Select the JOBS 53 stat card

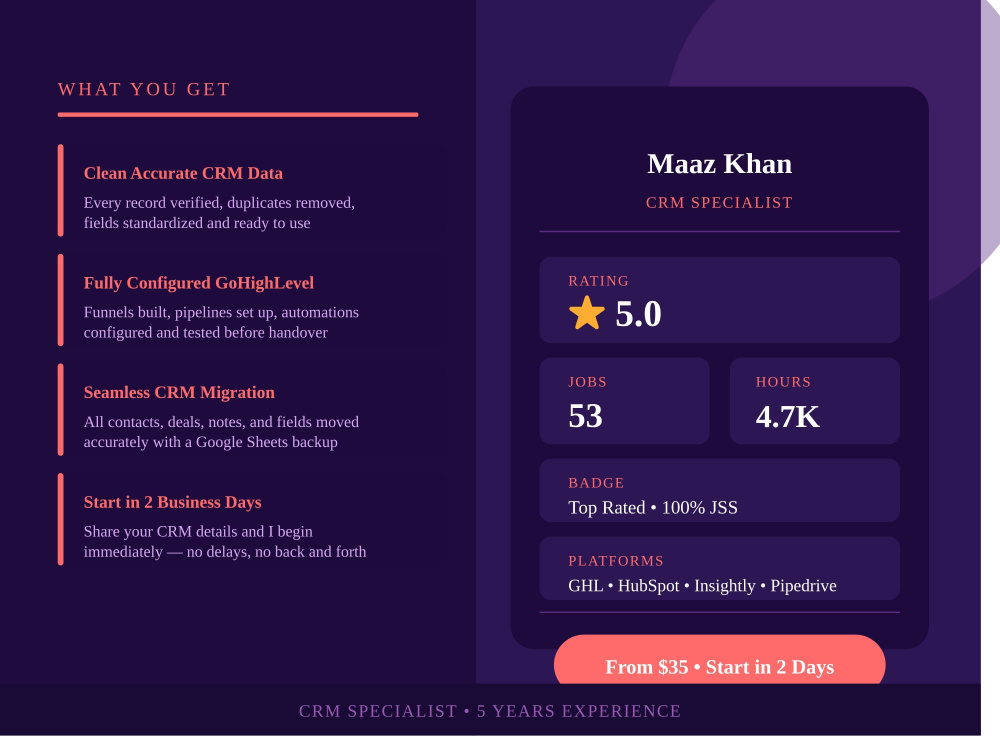pyautogui.click(x=624, y=401)
